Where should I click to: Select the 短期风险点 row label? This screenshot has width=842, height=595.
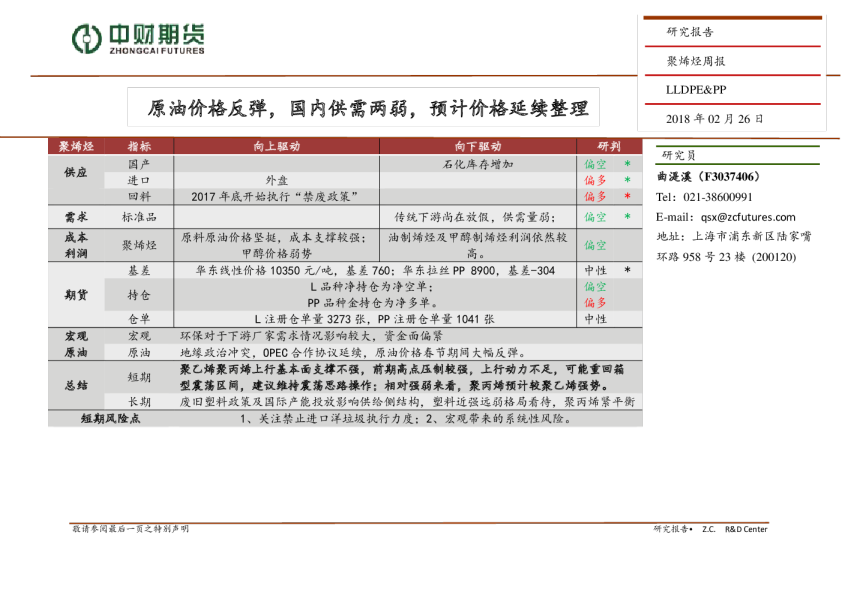pyautogui.click(x=110, y=419)
